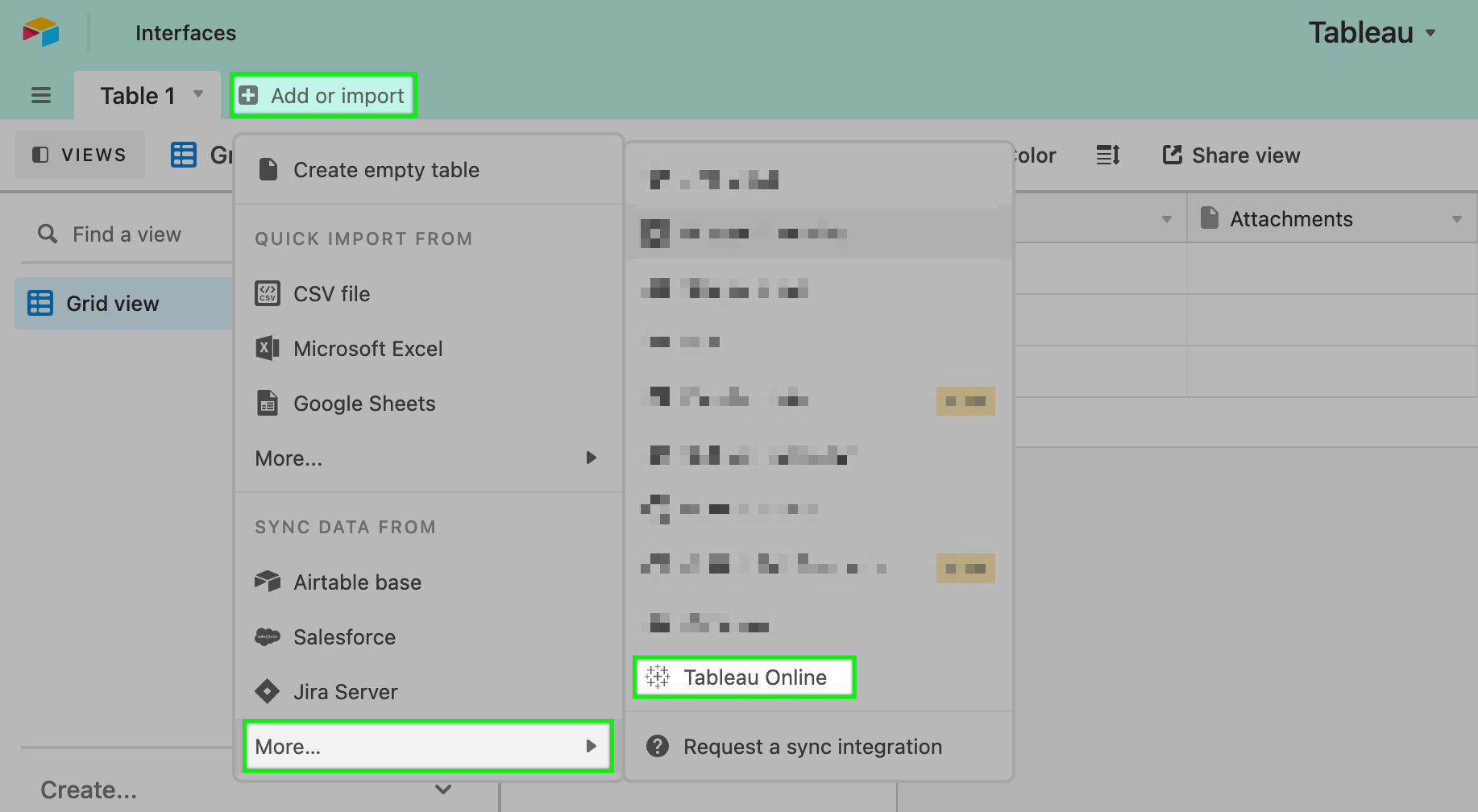Open the Table 1 tab dropdown arrow
The width and height of the screenshot is (1478, 812).
pyautogui.click(x=198, y=94)
